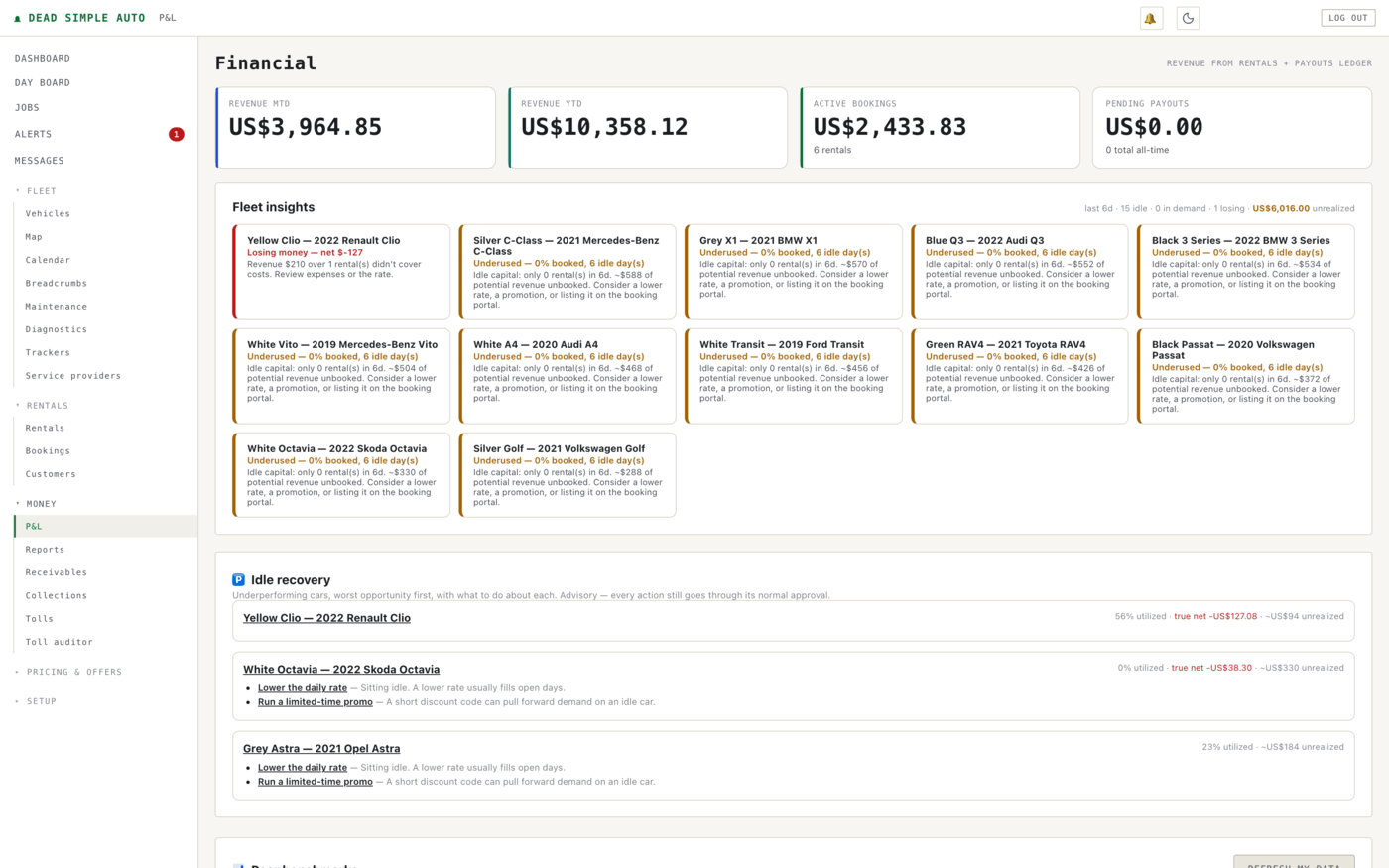Select the White Vito insight card
The height and width of the screenshot is (868, 1389).
[x=341, y=376]
